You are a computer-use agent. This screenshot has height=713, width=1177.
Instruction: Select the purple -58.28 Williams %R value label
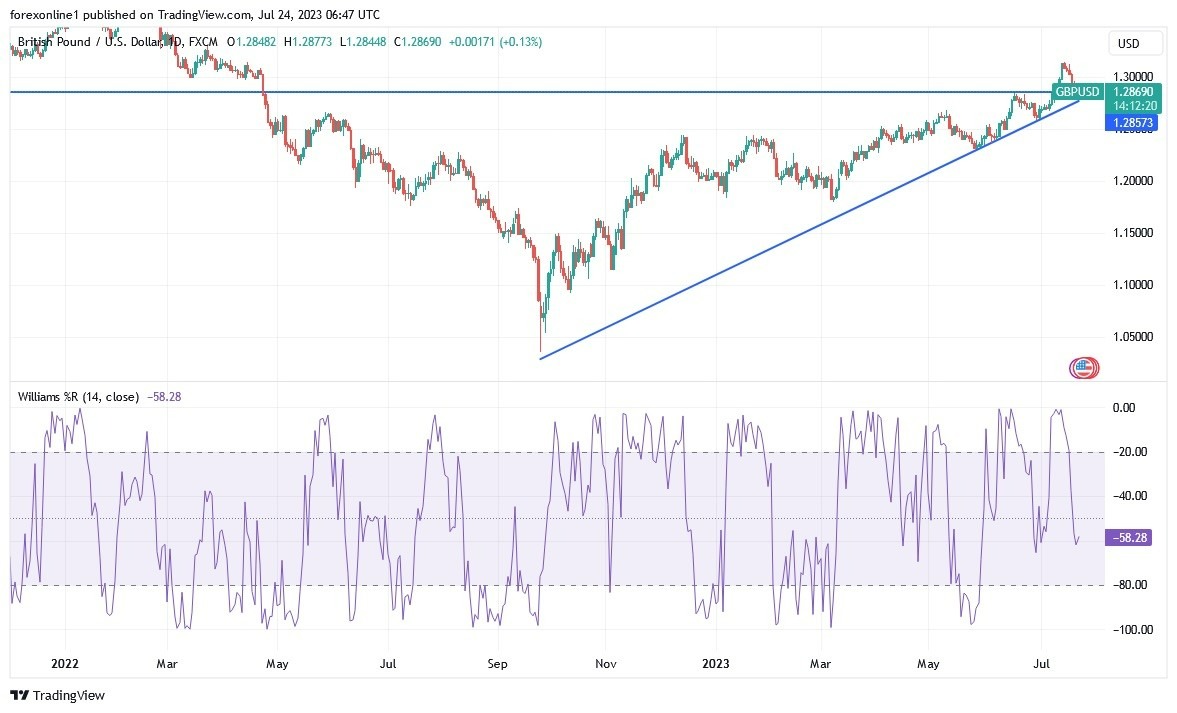(x=1128, y=537)
